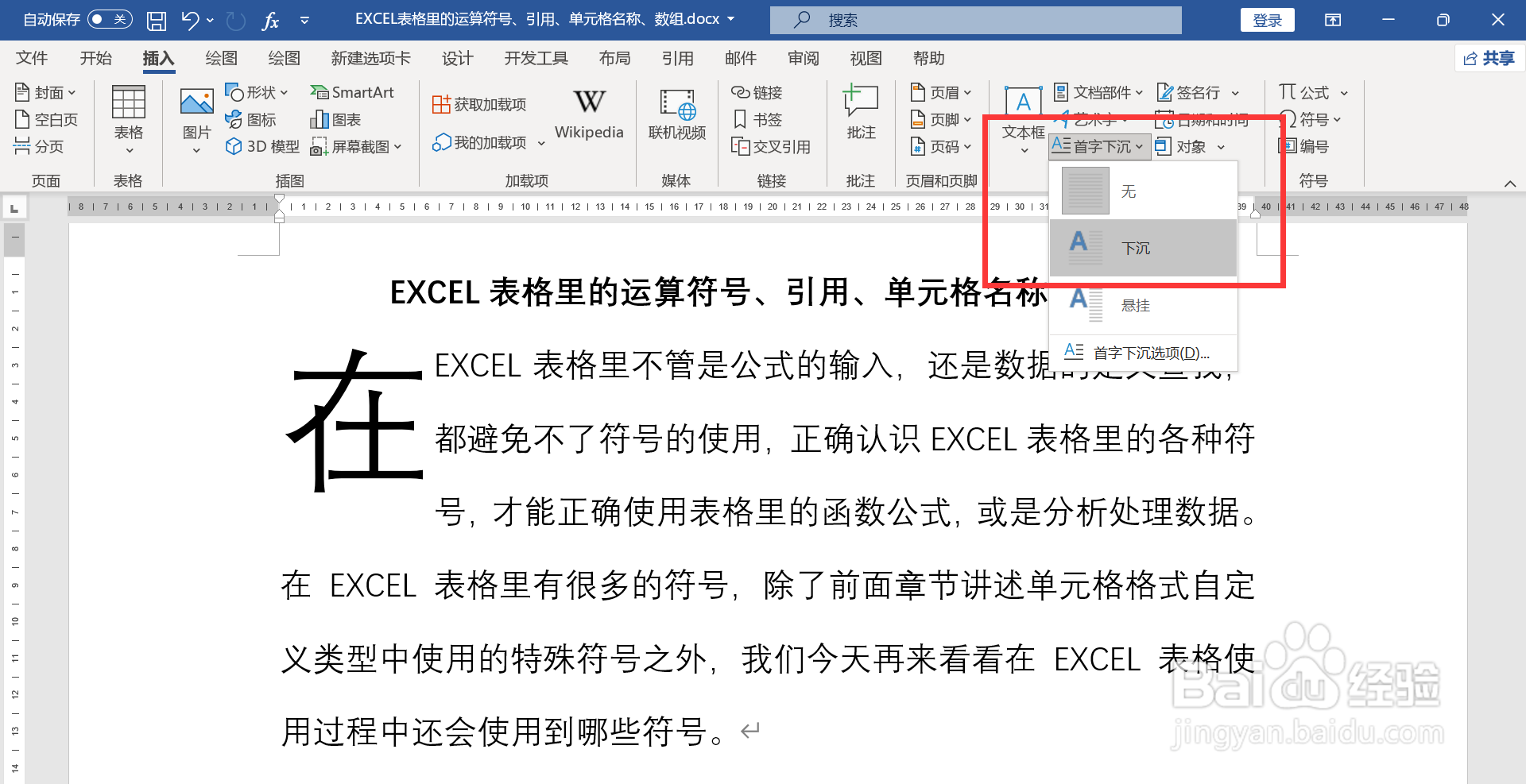
Task: Click the 对象 object button
Action: [x=1180, y=146]
